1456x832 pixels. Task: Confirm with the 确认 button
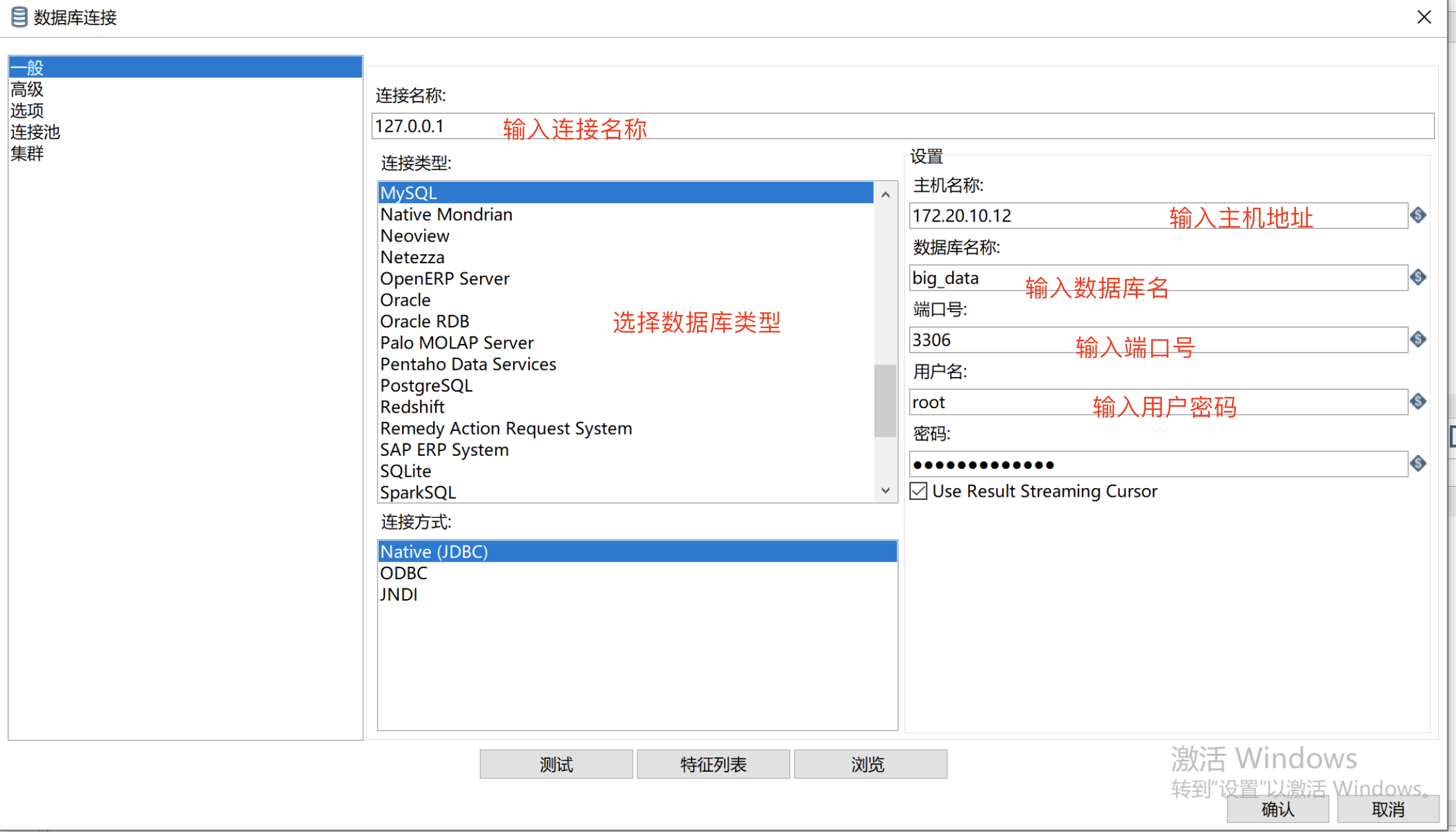pyautogui.click(x=1277, y=810)
